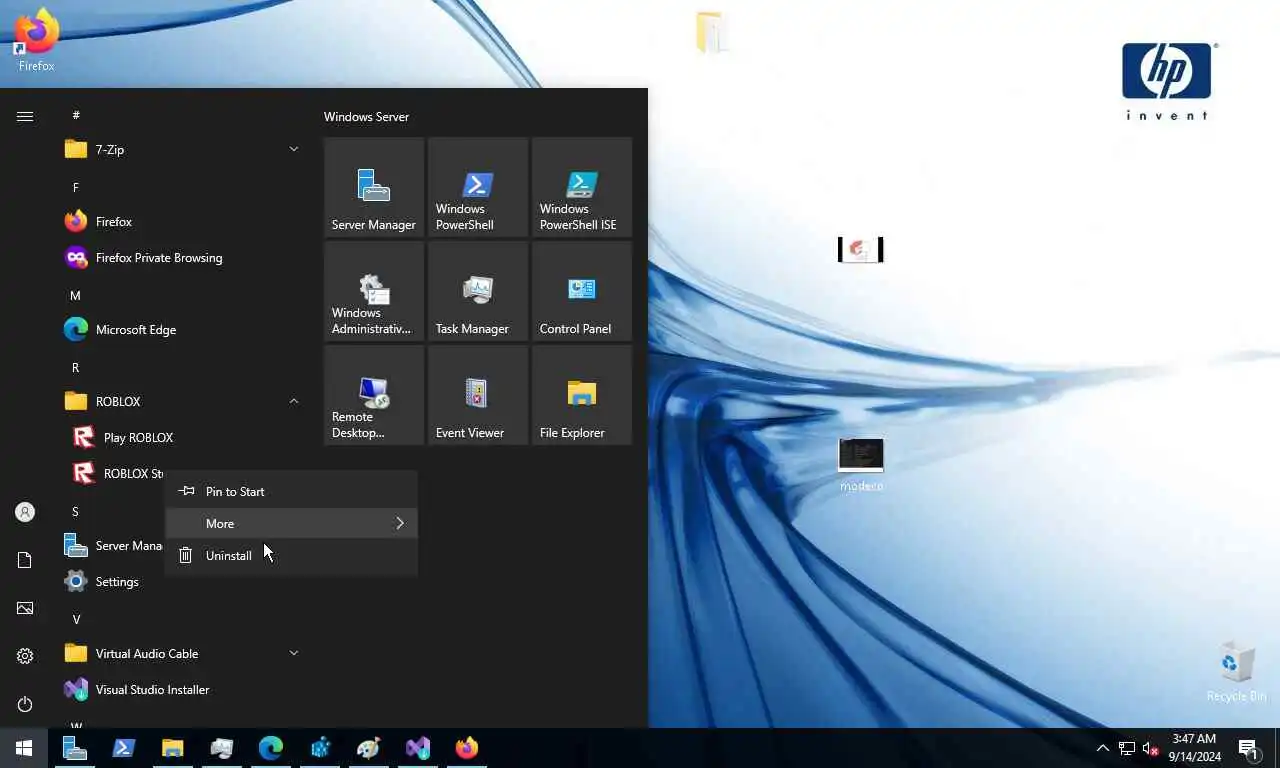Open the Settings gear in Start rail

[x=25, y=656]
